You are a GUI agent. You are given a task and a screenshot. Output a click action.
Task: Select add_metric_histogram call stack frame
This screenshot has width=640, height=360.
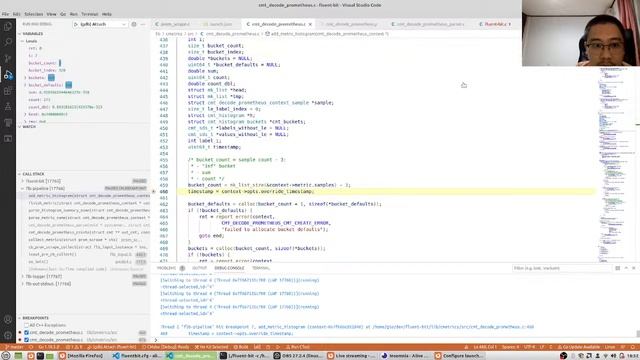(x=89, y=196)
